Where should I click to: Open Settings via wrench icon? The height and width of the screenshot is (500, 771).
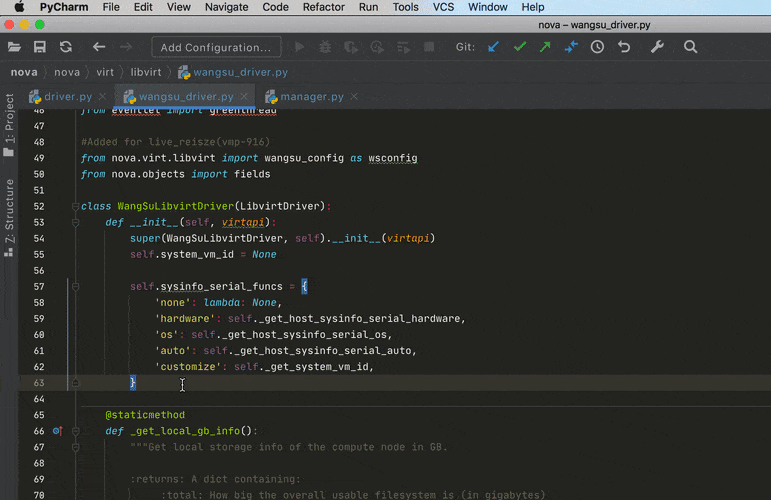(x=657, y=47)
